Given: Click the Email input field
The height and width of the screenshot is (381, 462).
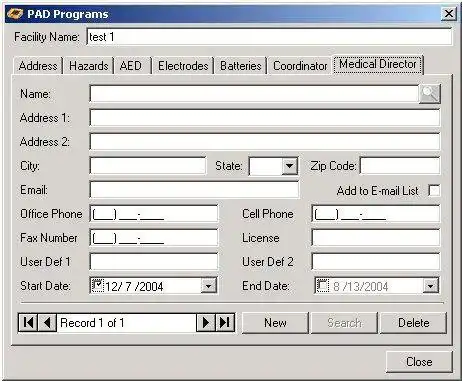Looking at the screenshot, I should click(194, 190).
